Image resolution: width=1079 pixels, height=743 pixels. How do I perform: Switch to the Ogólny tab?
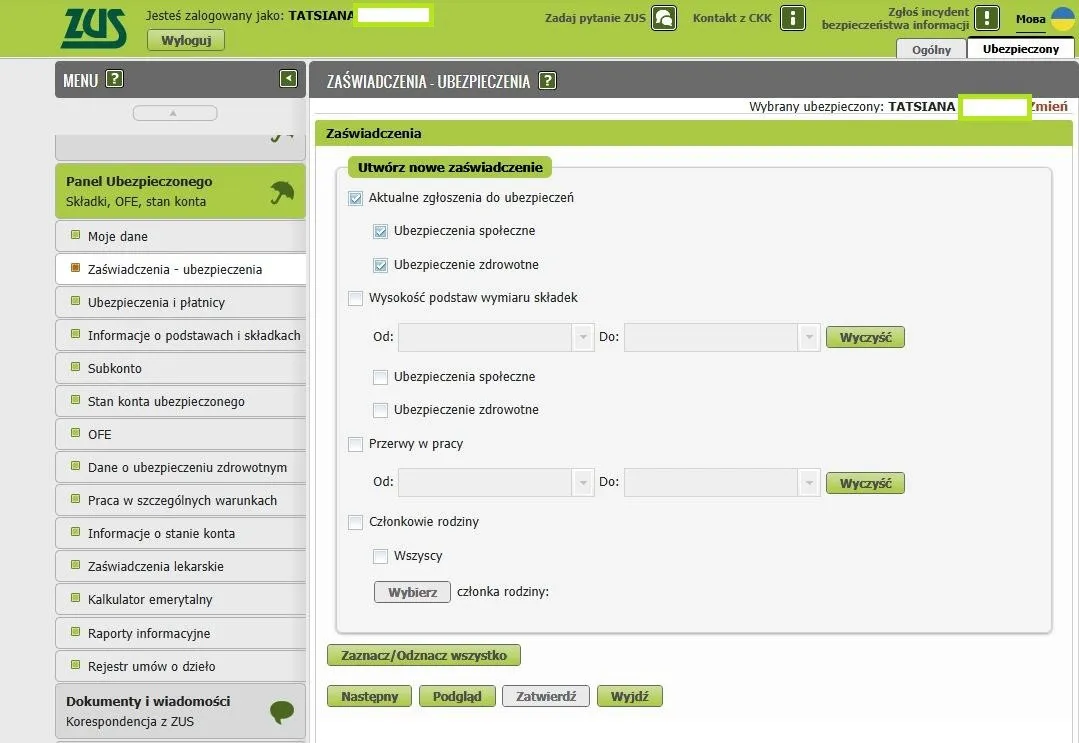click(931, 50)
